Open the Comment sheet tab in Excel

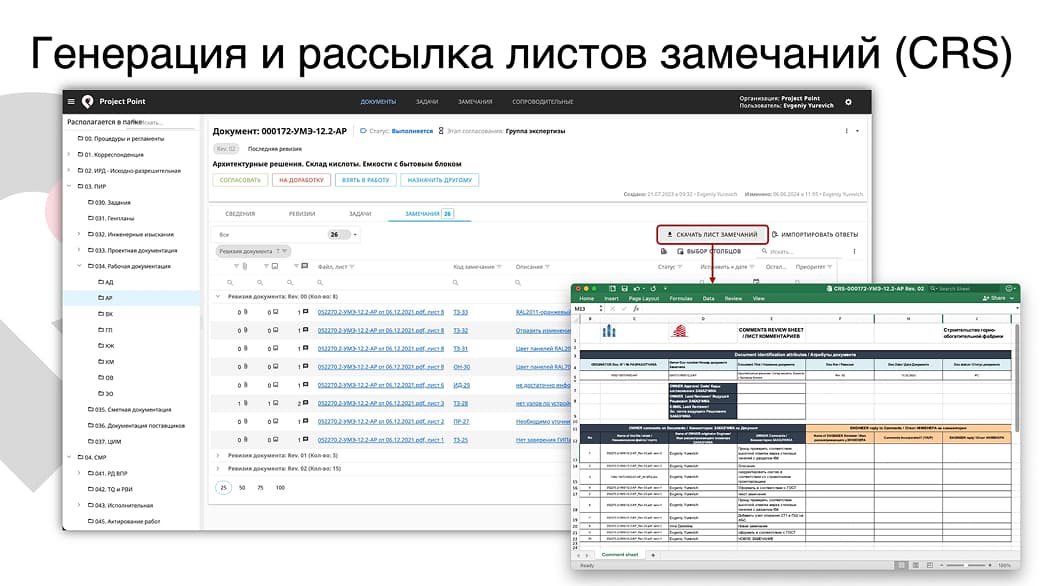click(619, 555)
